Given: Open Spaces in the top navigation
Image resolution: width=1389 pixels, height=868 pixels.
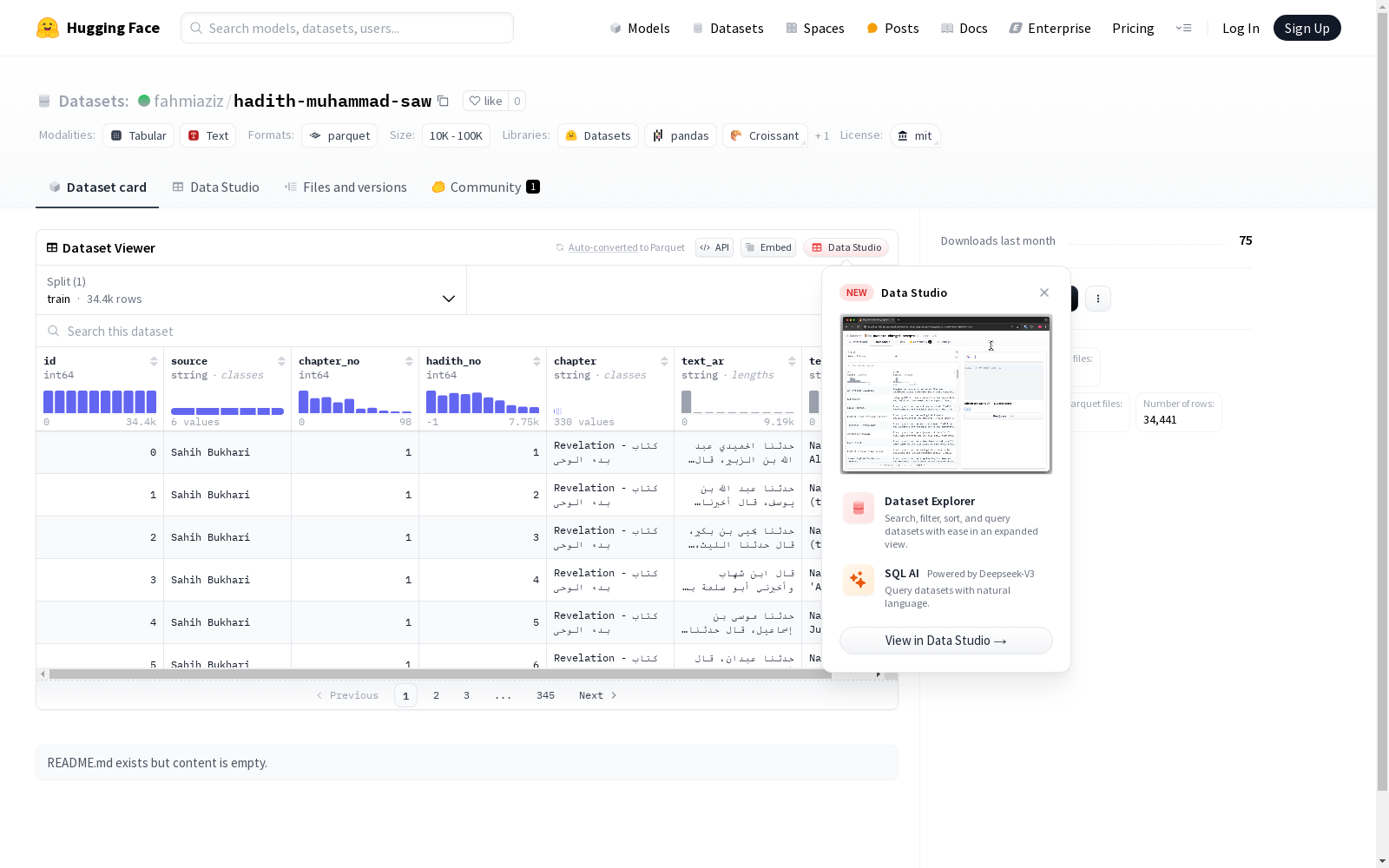Looking at the screenshot, I should 814,28.
